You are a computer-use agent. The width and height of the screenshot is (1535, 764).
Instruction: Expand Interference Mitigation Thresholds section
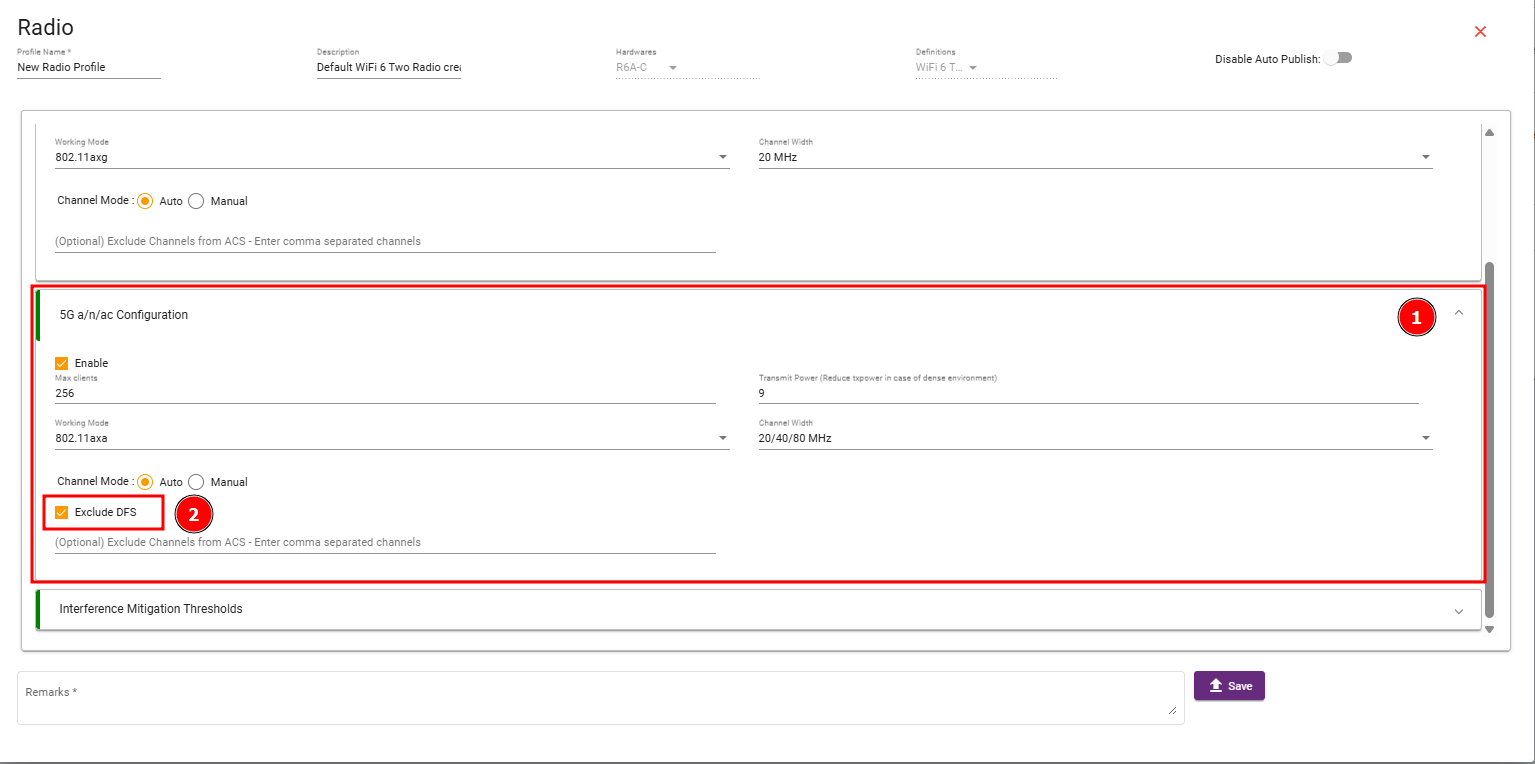(x=1458, y=610)
